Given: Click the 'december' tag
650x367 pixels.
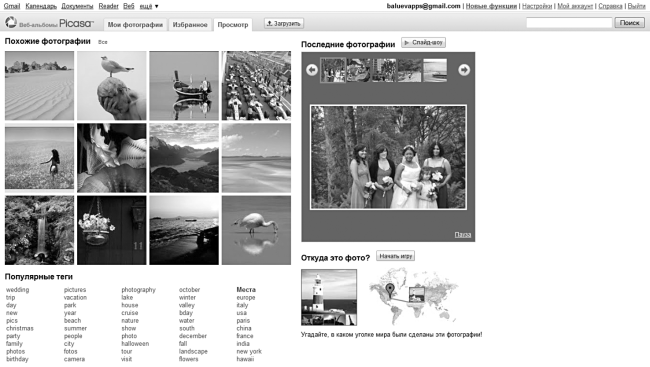Looking at the screenshot, I should (x=192, y=336).
